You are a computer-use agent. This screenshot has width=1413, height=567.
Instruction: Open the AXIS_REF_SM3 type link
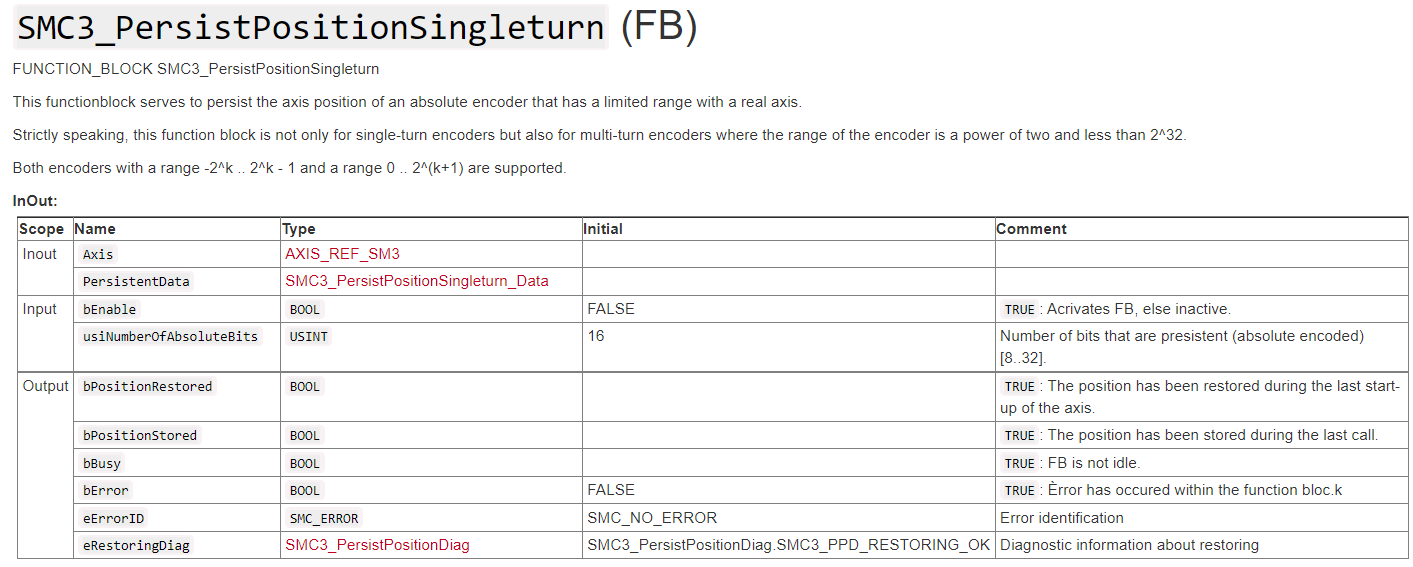[x=342, y=254]
